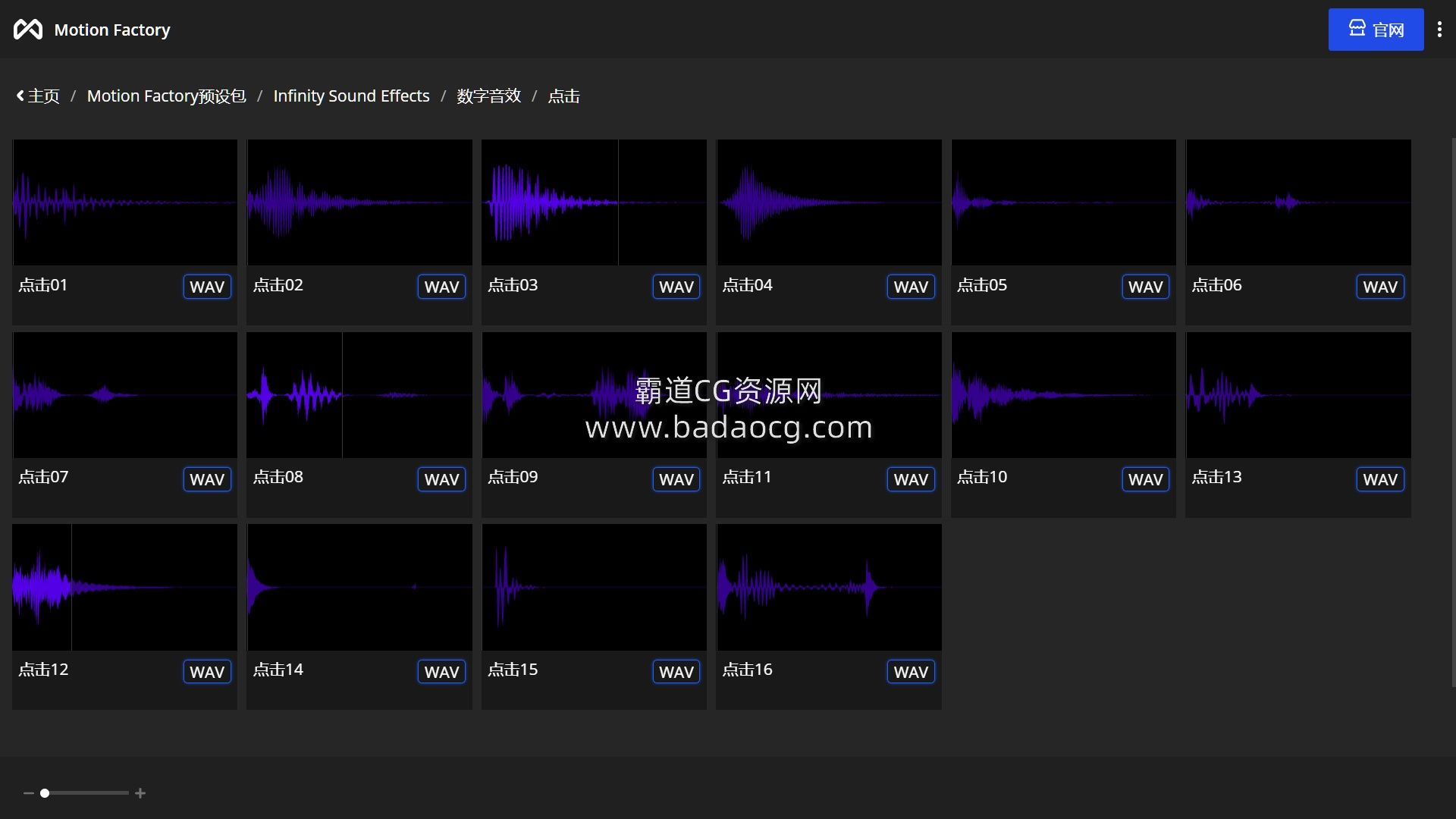The height and width of the screenshot is (819, 1456).
Task: Click WAV badge on 点击04
Action: [x=911, y=287]
